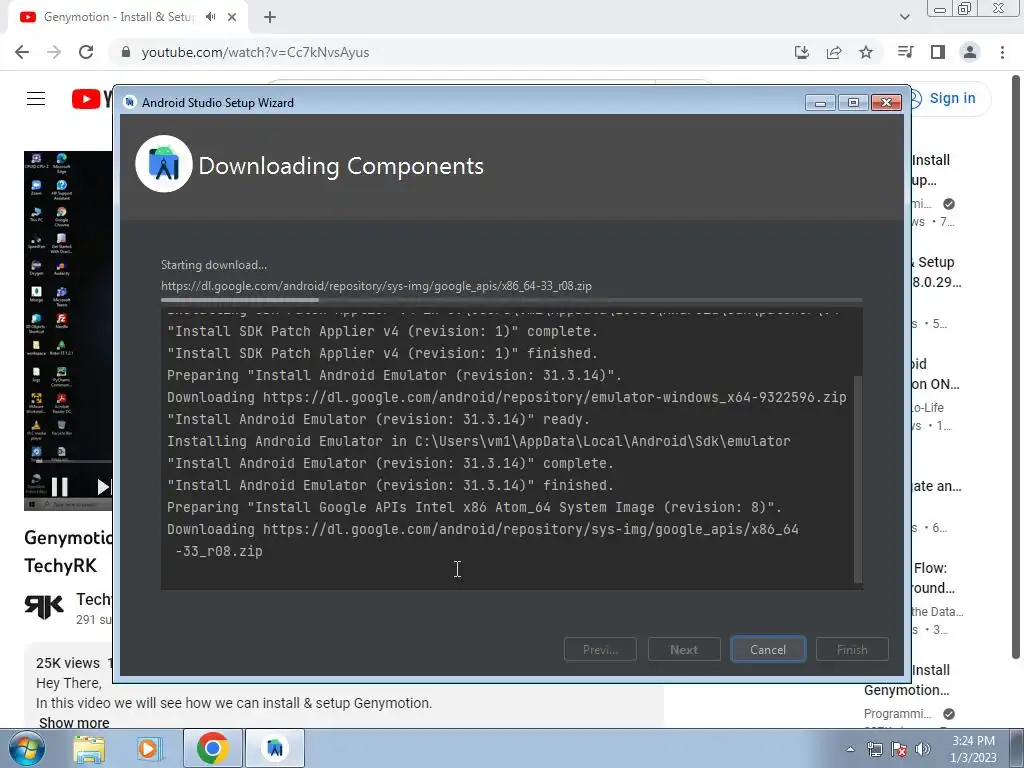
Task: Click the emulator-windows_x64 download log line
Action: (506, 397)
